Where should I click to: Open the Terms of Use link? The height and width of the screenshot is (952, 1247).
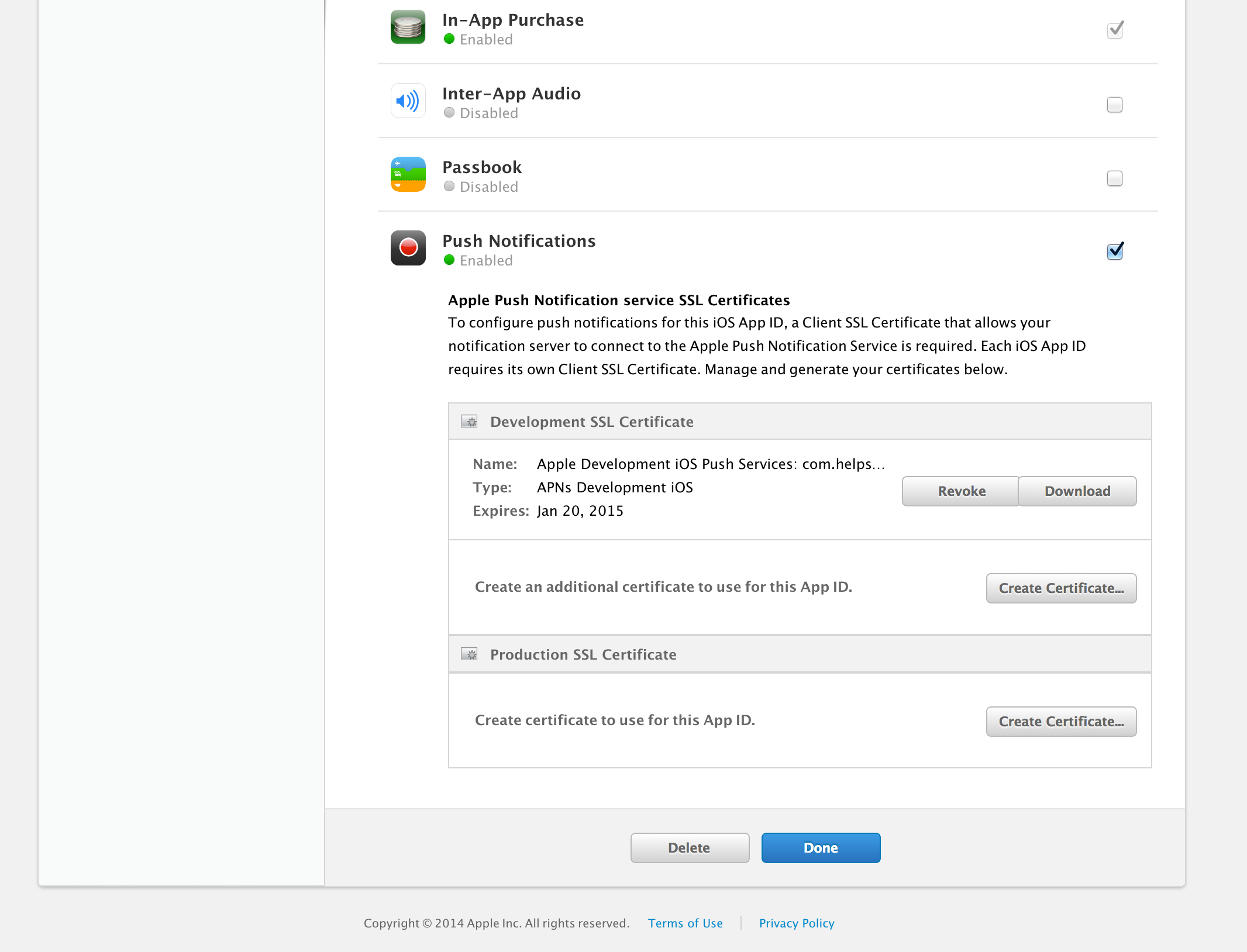pyautogui.click(x=685, y=923)
